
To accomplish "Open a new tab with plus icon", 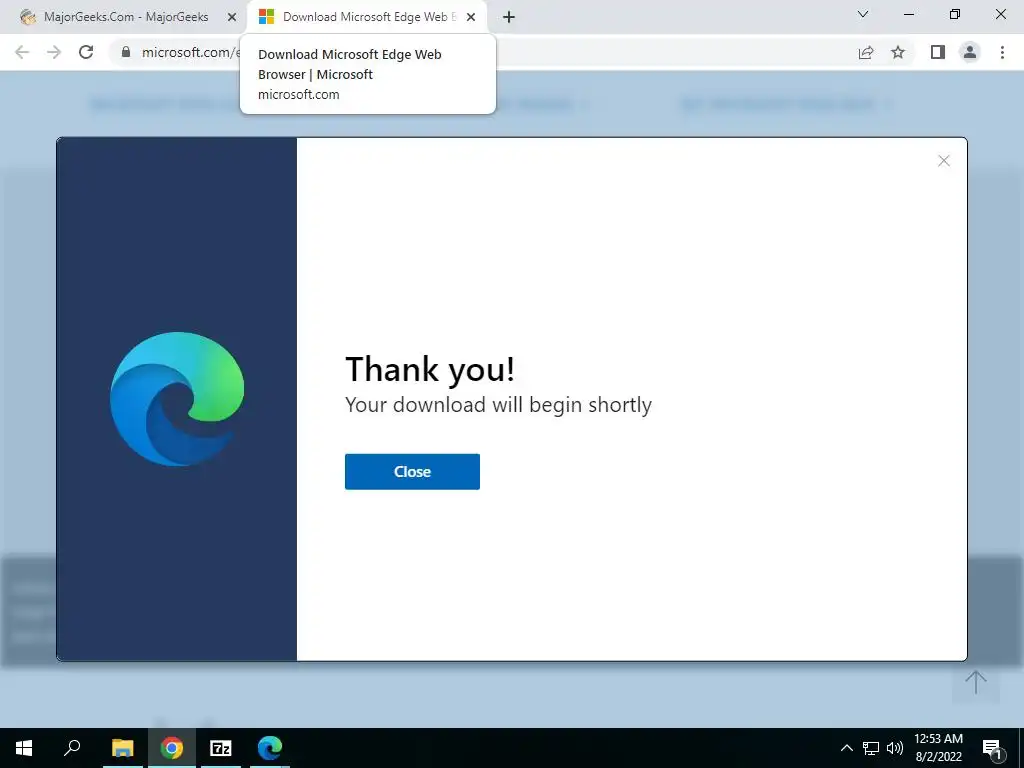I will (x=509, y=17).
